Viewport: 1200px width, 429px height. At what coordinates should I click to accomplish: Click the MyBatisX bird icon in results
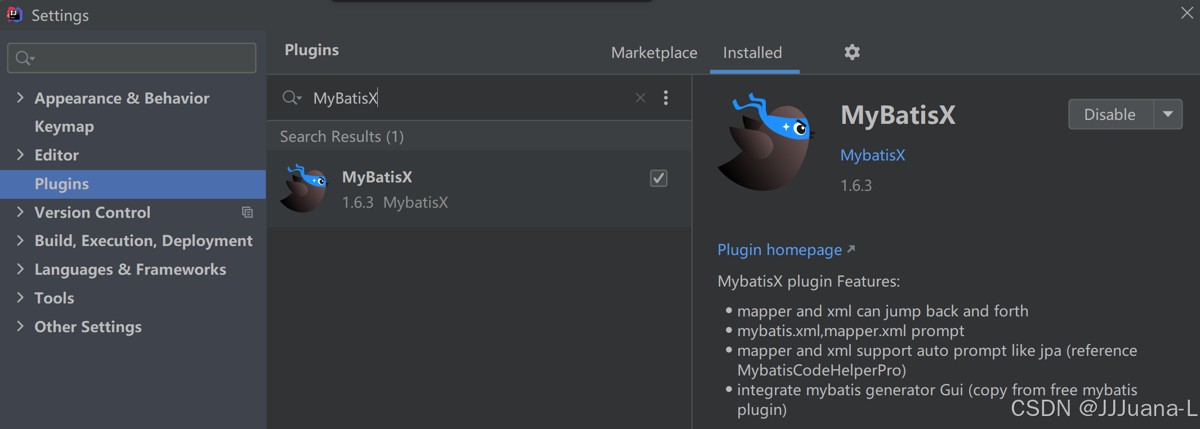tap(304, 188)
